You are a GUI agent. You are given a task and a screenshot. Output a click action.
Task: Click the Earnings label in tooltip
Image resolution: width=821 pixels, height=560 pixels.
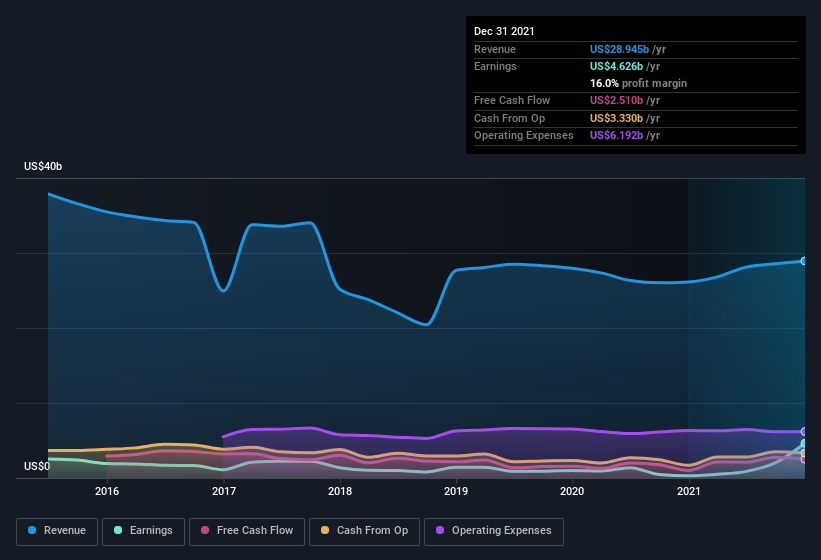pyautogui.click(x=495, y=66)
